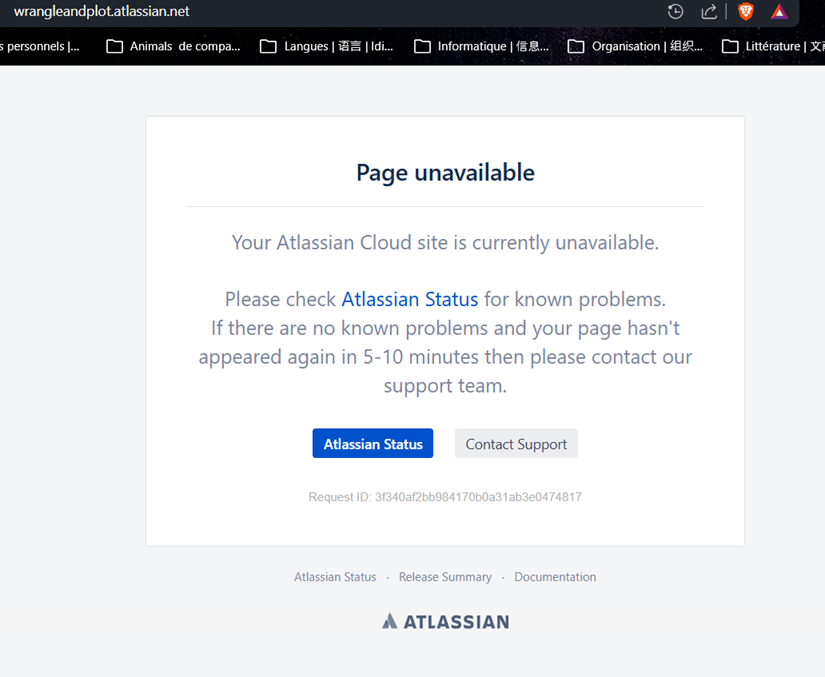Open Brave Rewards triangle icon
Screen dimensions: 825x677
click(779, 12)
